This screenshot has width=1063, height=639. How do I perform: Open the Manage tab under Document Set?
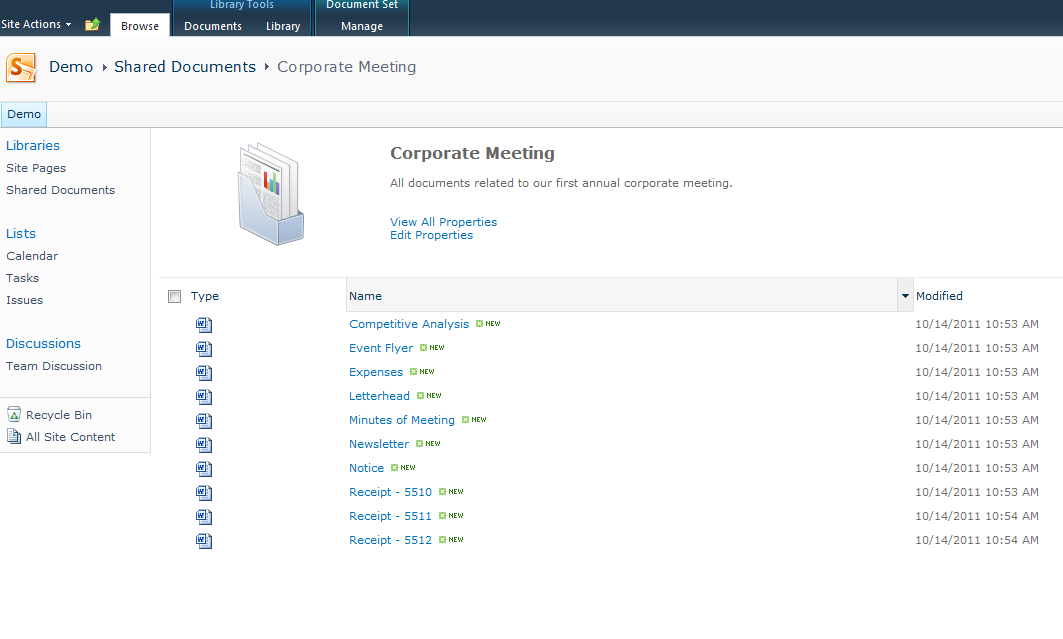click(361, 26)
